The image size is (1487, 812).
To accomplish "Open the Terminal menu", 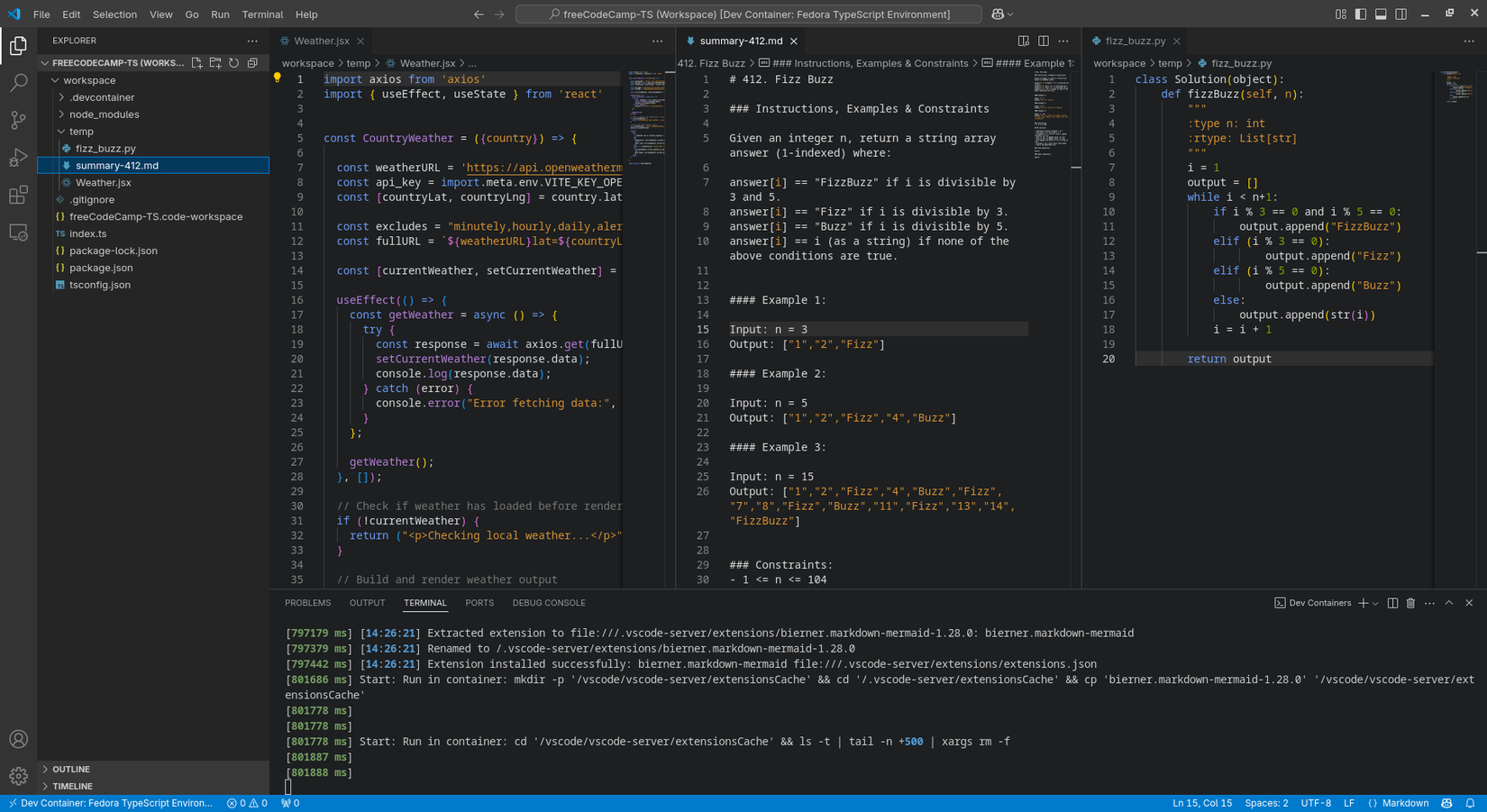I will point(262,14).
